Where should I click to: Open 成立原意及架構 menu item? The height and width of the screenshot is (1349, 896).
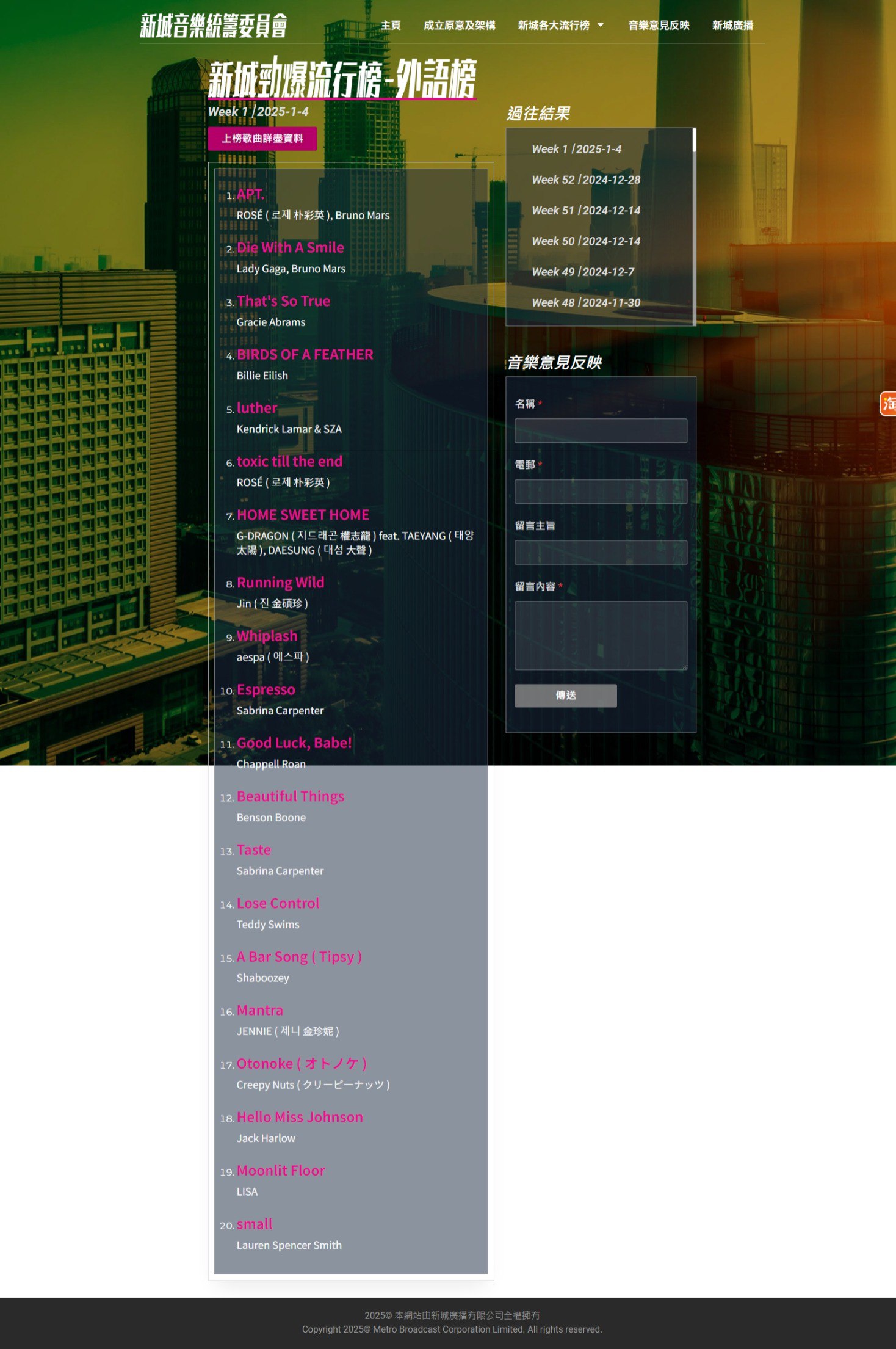pyautogui.click(x=460, y=26)
